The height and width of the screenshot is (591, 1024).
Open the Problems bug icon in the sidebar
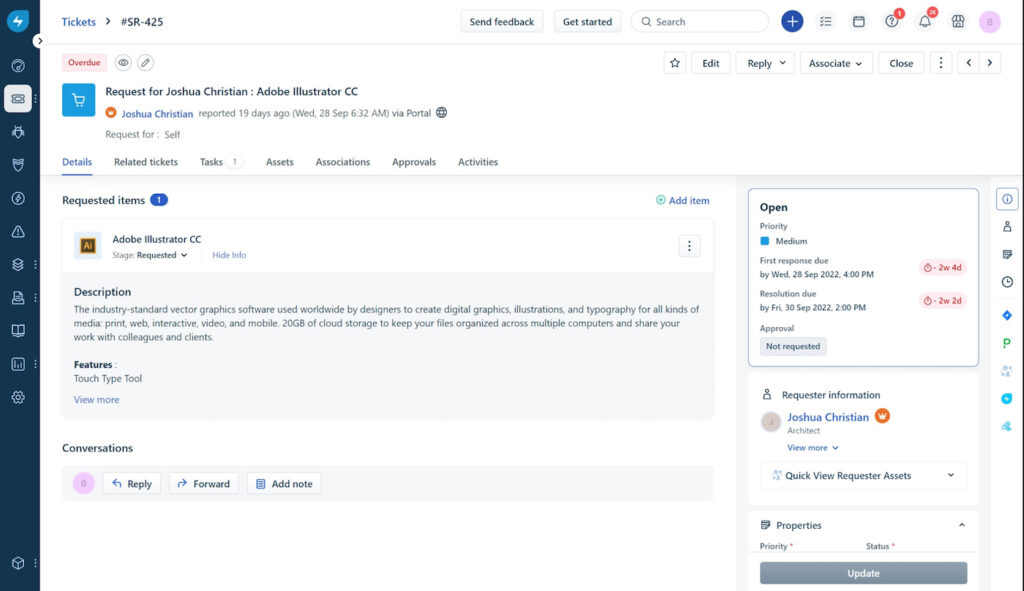(18, 132)
